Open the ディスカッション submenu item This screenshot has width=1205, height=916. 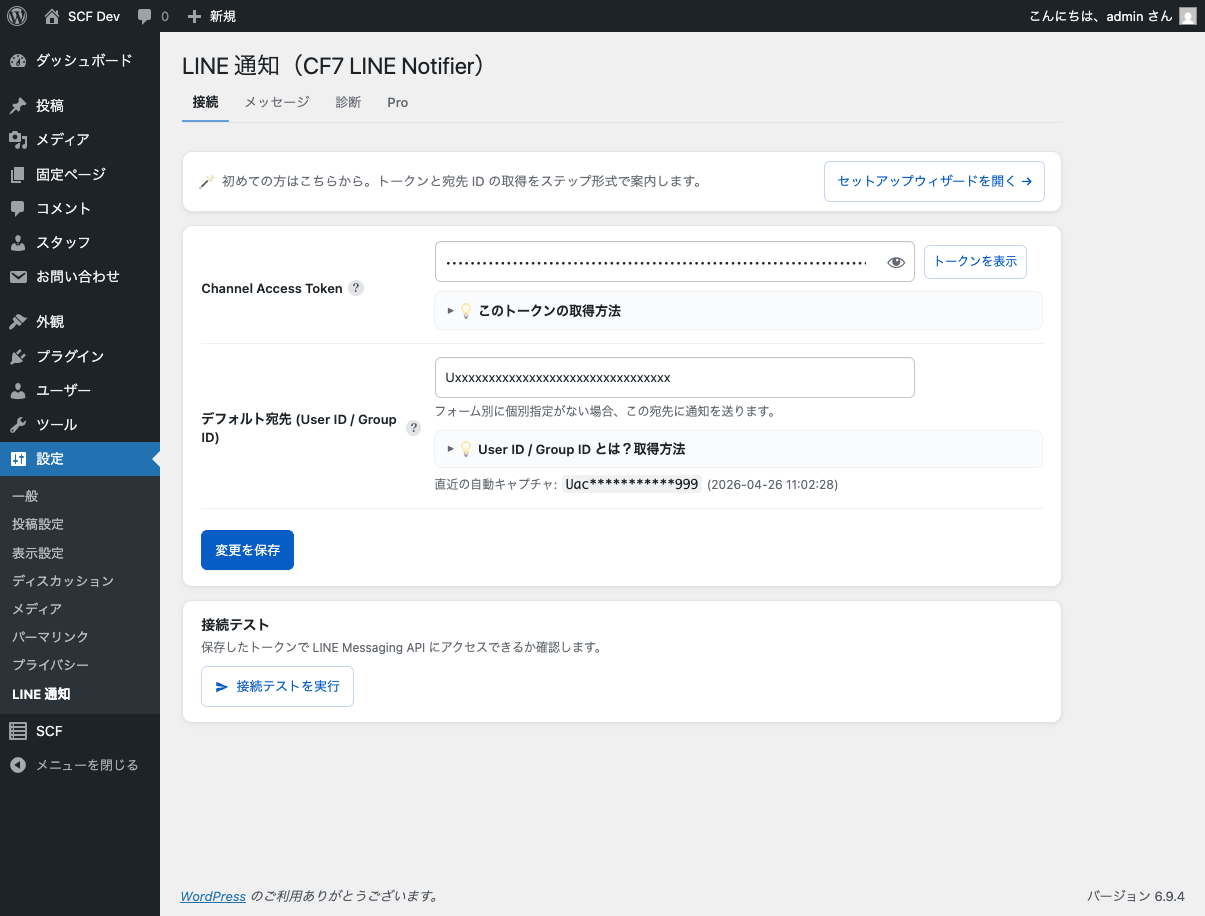tap(63, 581)
